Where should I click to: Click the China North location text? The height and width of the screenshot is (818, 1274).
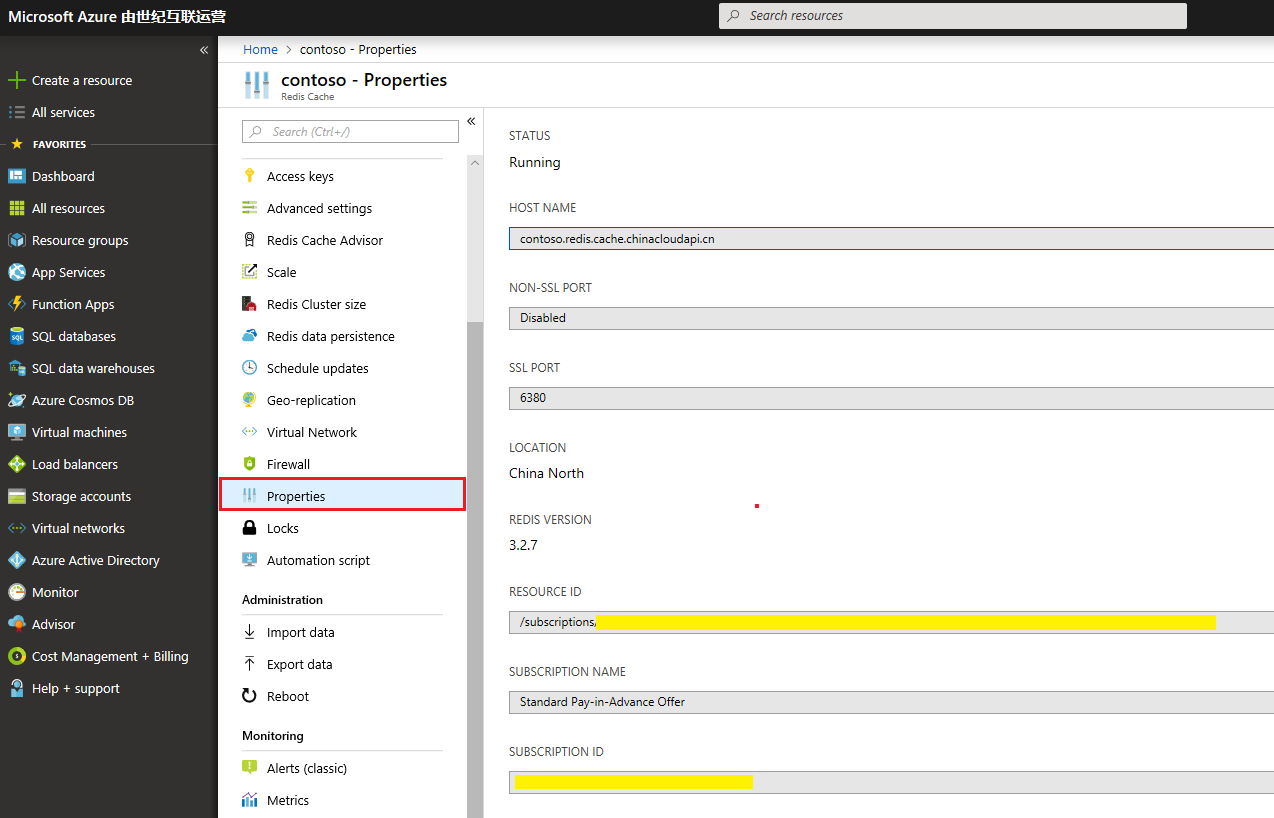click(547, 473)
